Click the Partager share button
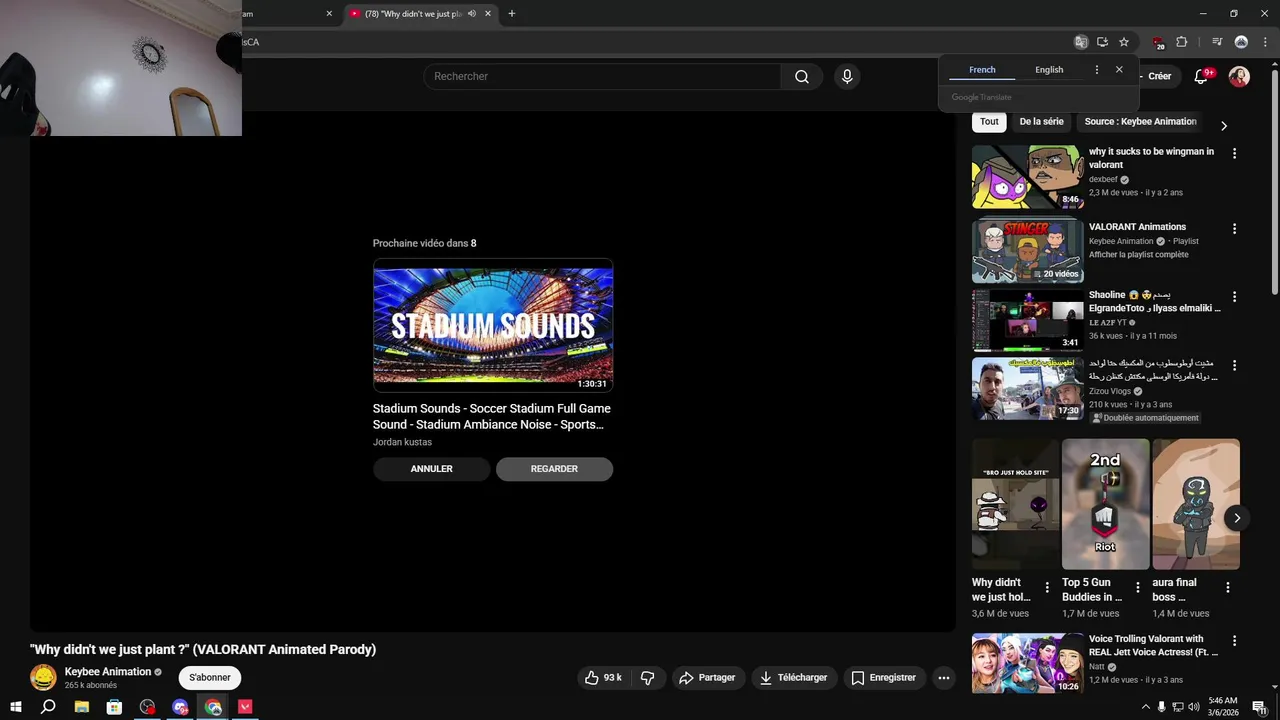Screen dimensions: 1280x720 coord(707,678)
